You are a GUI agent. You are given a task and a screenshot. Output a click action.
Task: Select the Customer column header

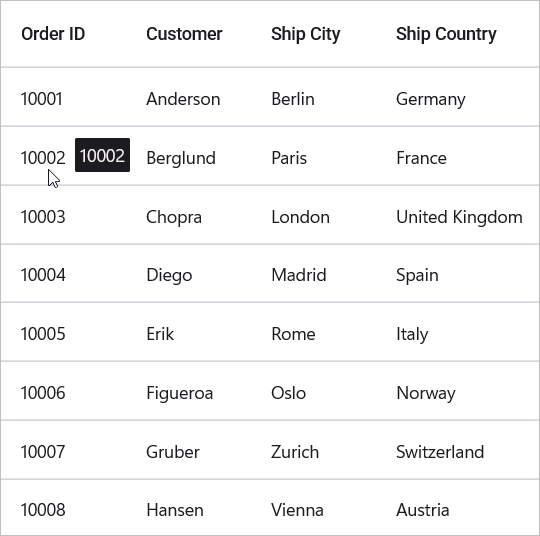point(184,34)
